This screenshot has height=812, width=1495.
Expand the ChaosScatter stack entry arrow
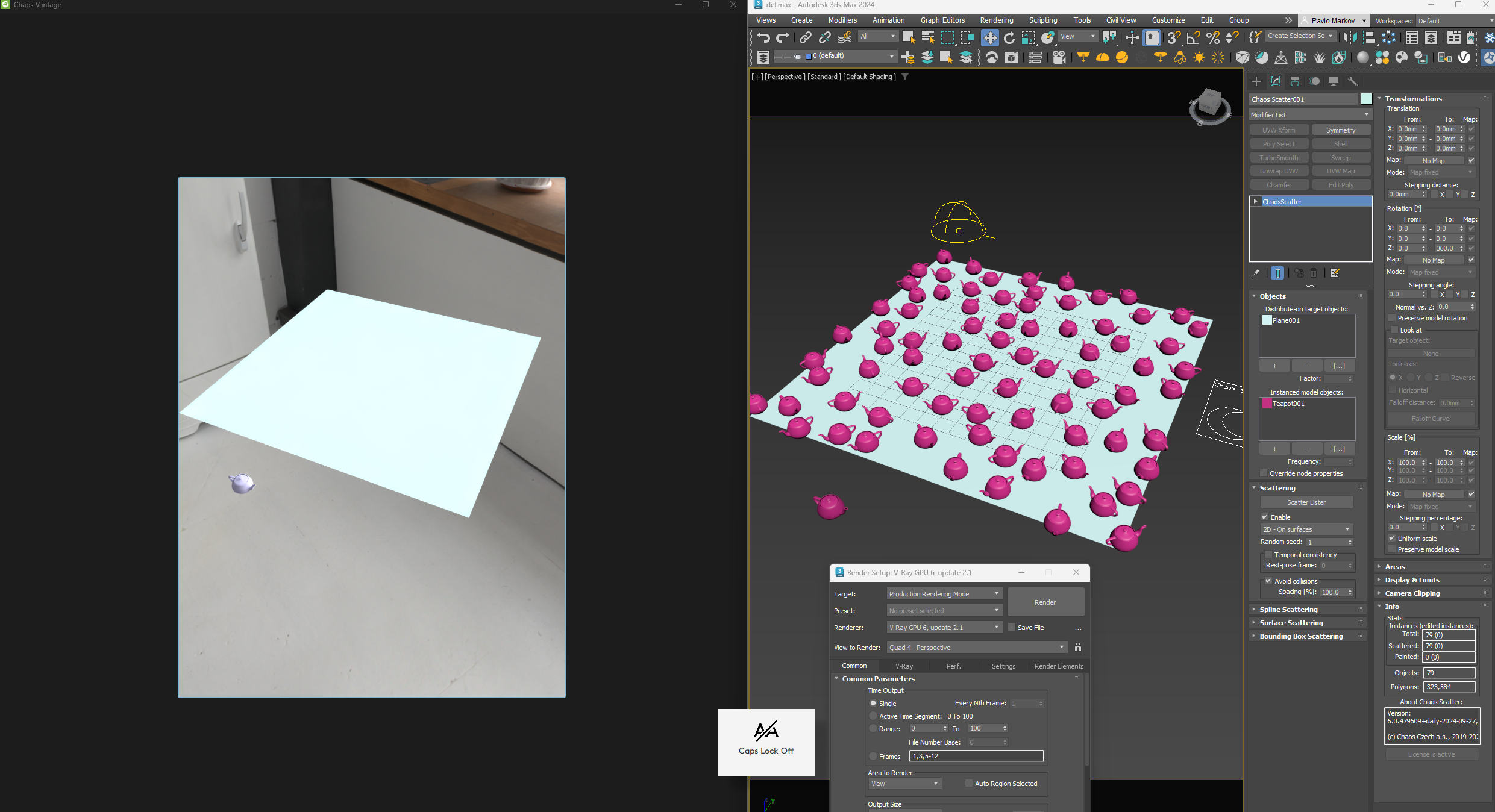1256,202
